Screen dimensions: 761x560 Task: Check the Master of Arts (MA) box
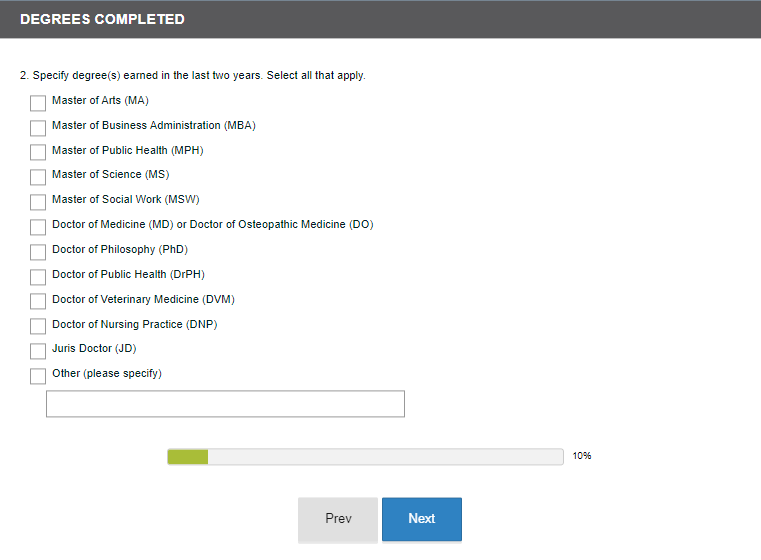coord(38,103)
